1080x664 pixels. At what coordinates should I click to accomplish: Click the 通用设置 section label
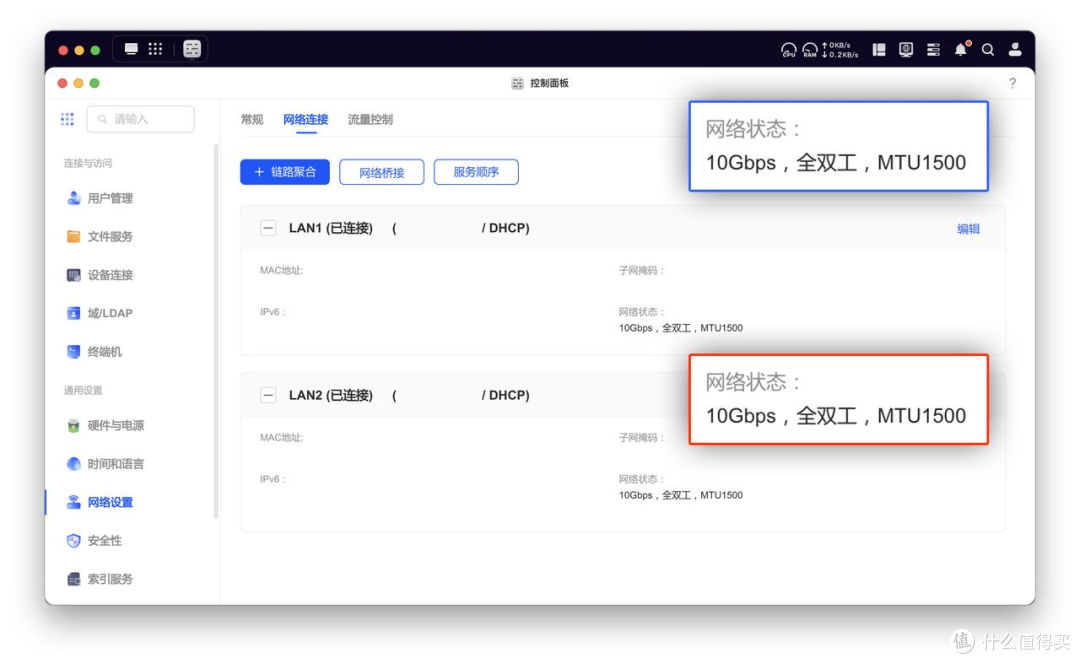pos(83,391)
